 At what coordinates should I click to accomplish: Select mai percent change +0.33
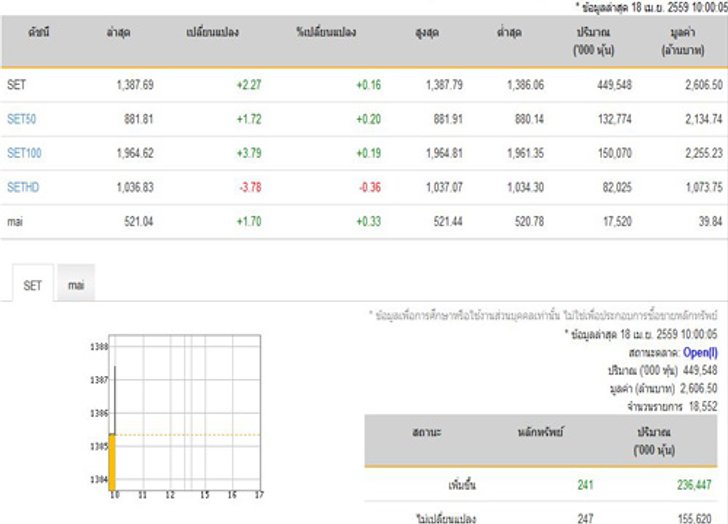[x=369, y=221]
